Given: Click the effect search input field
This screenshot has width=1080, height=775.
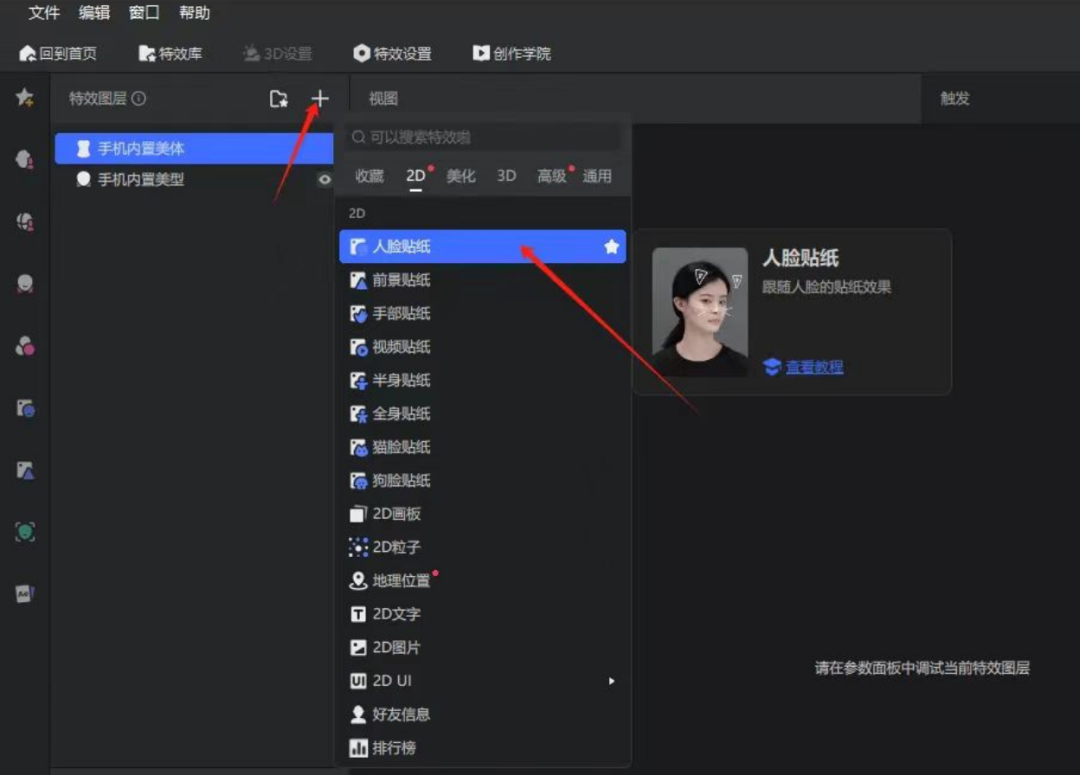Looking at the screenshot, I should coord(485,137).
